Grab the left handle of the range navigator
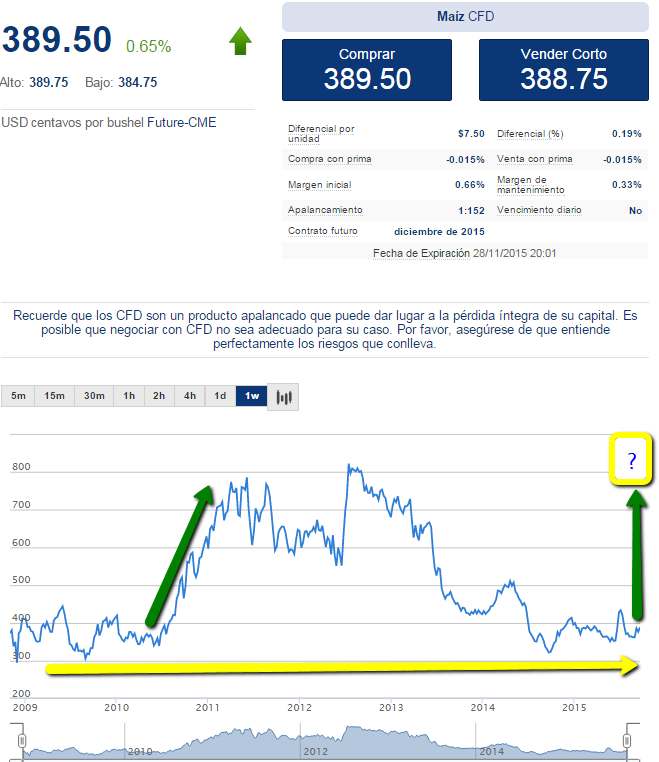This screenshot has width=659, height=762. (x=20, y=741)
